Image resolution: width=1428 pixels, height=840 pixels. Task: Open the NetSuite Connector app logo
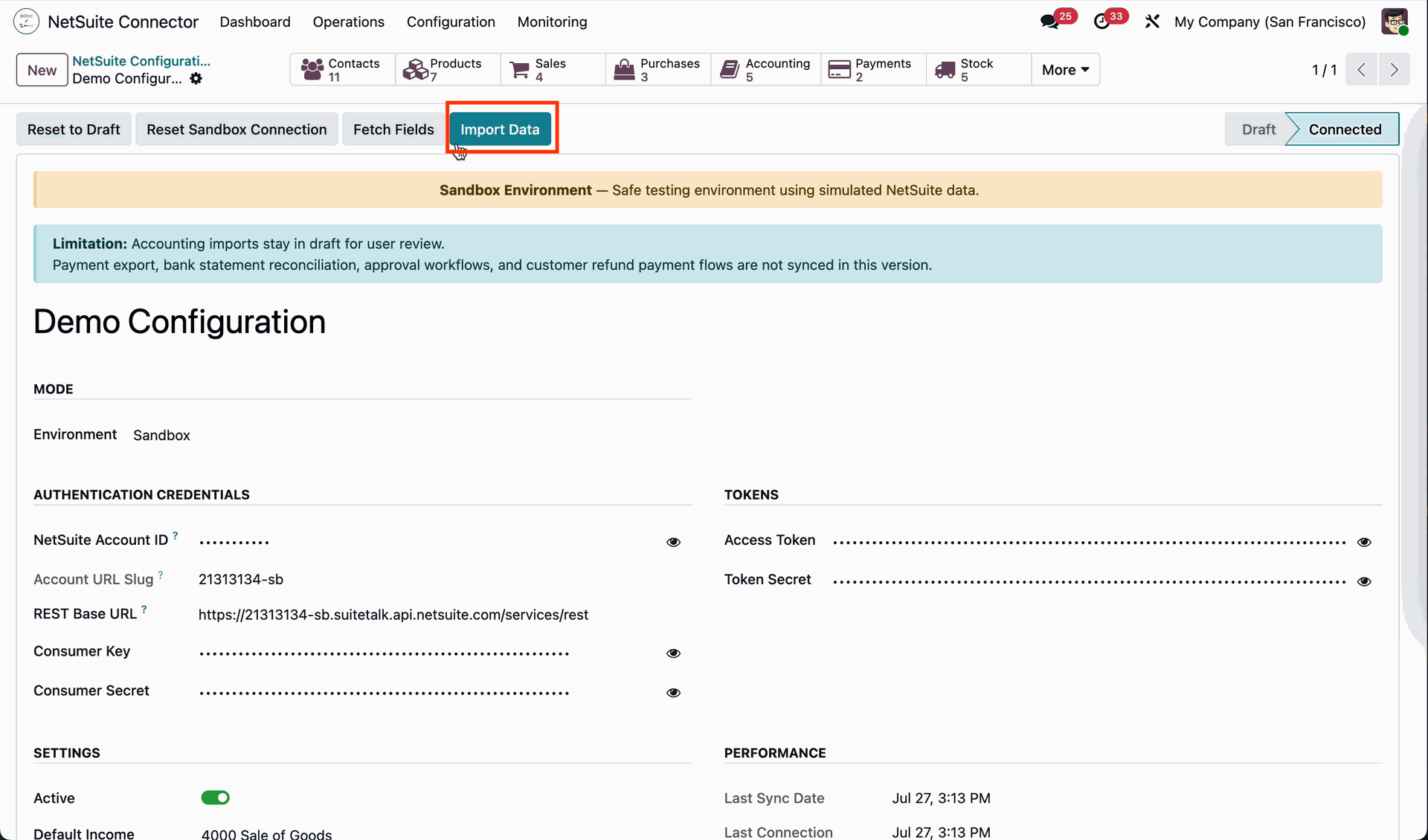tap(26, 22)
